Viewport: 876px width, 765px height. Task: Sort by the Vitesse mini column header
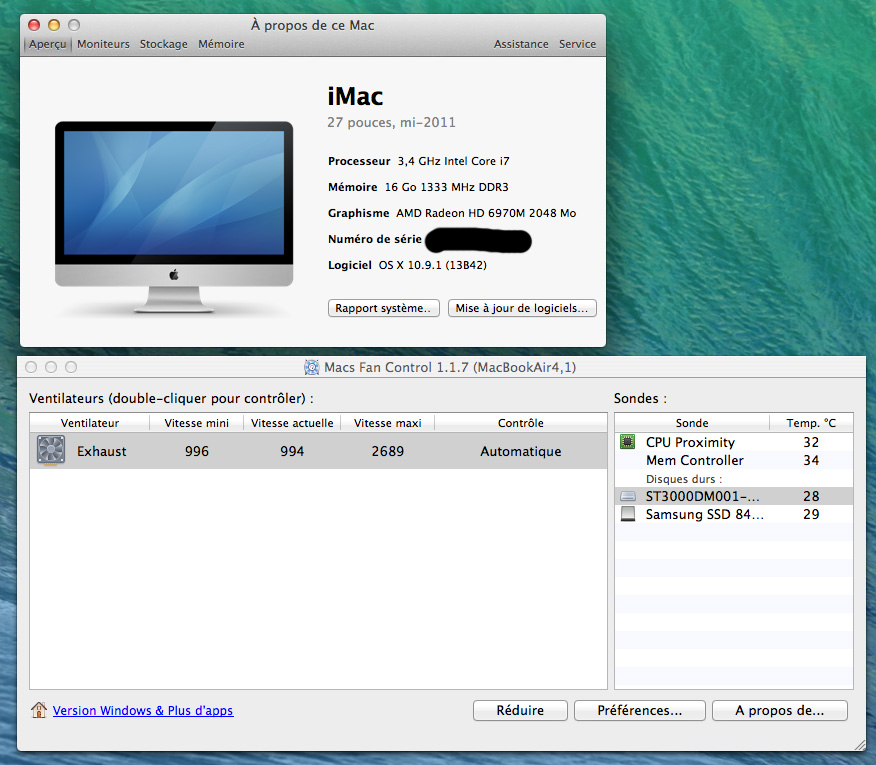tap(197, 423)
